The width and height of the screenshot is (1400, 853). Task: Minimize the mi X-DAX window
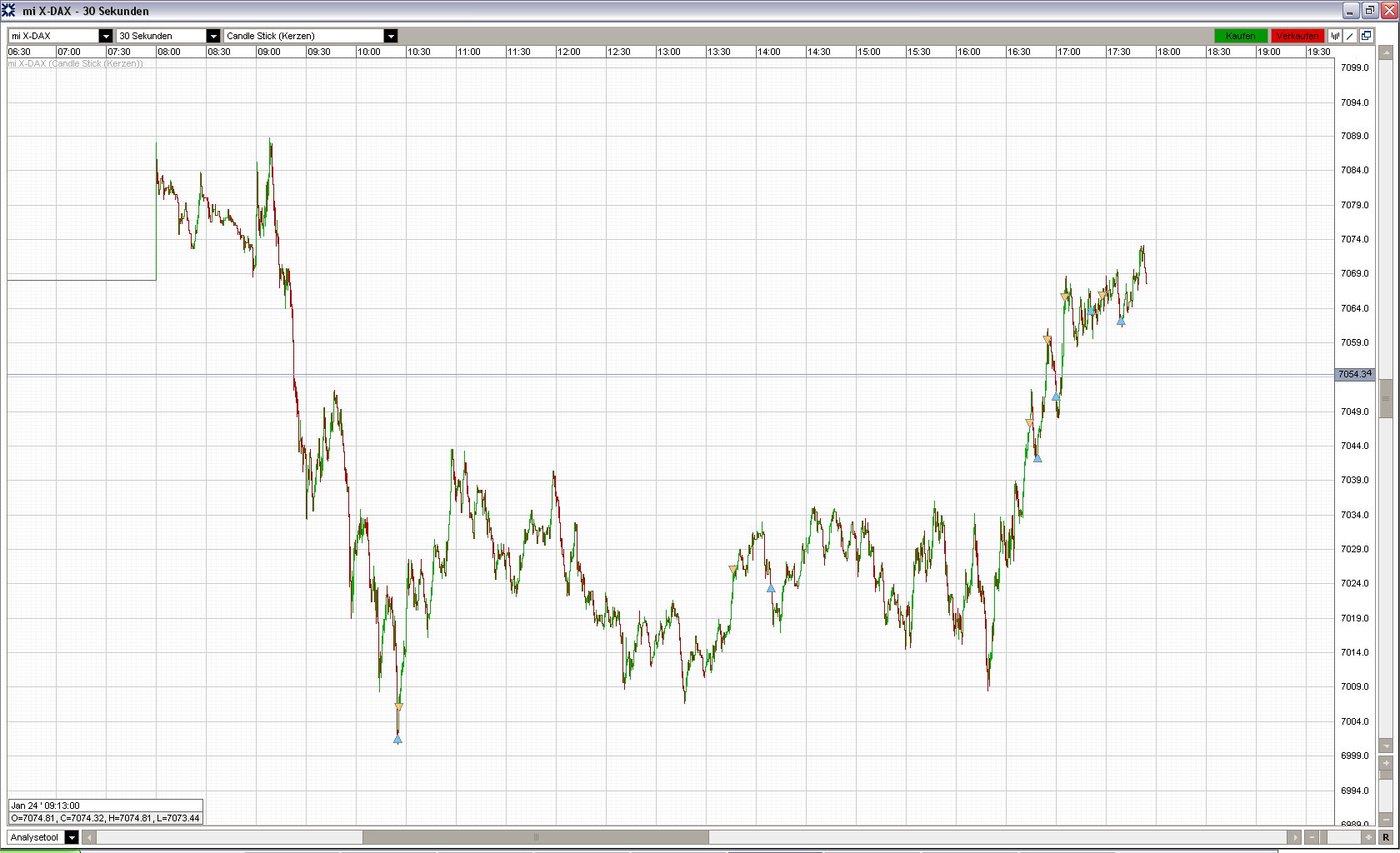[x=1351, y=11]
